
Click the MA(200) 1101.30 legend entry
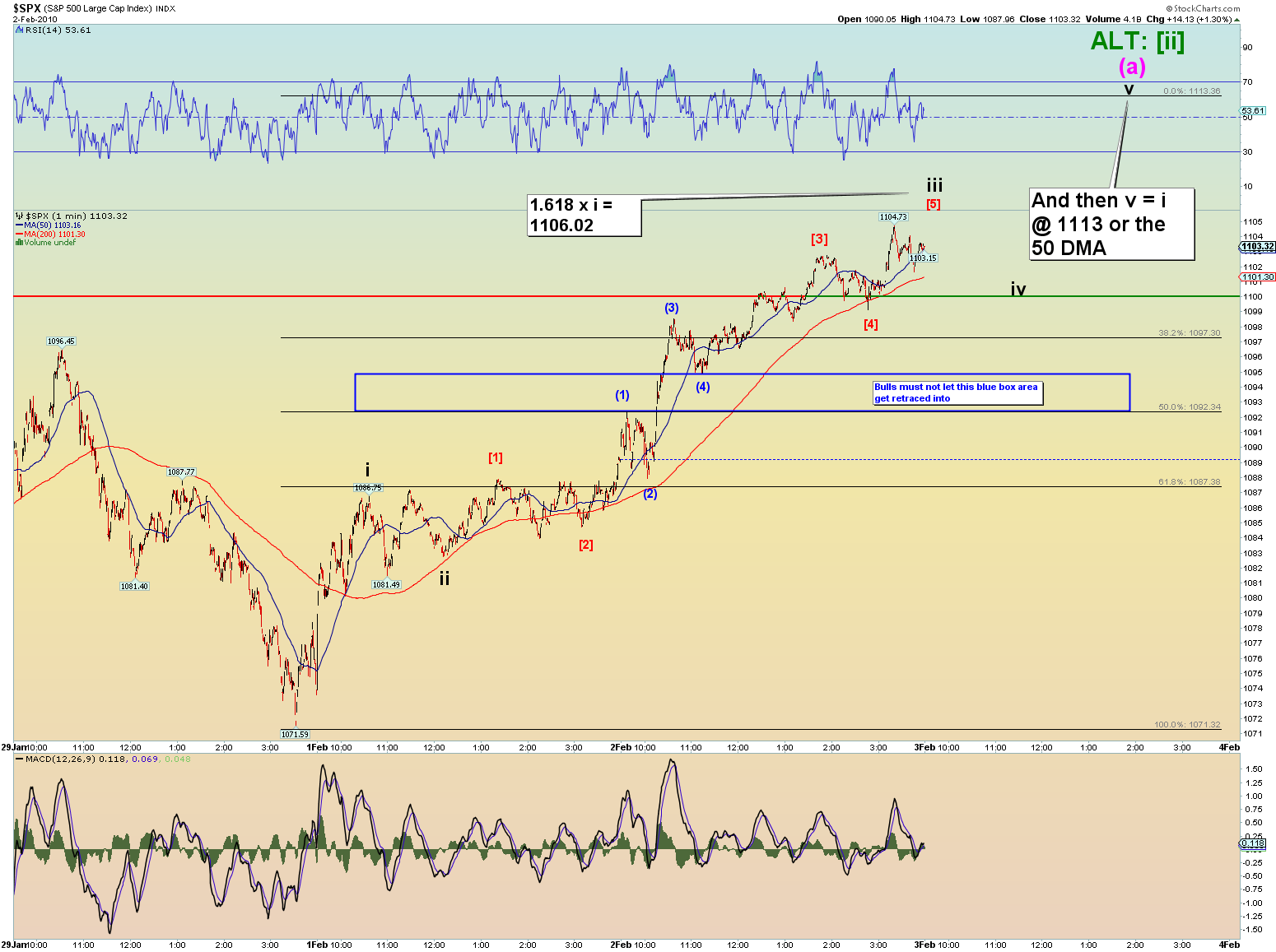tap(50, 234)
